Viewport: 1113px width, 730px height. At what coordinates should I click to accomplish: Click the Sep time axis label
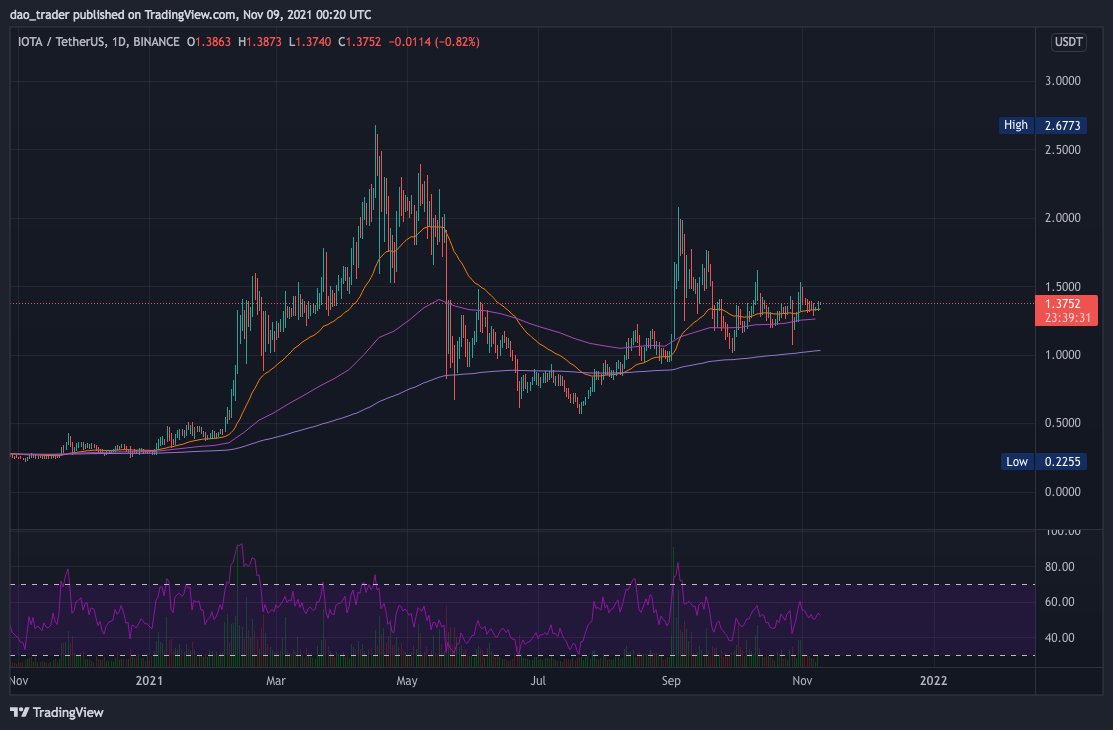671,680
